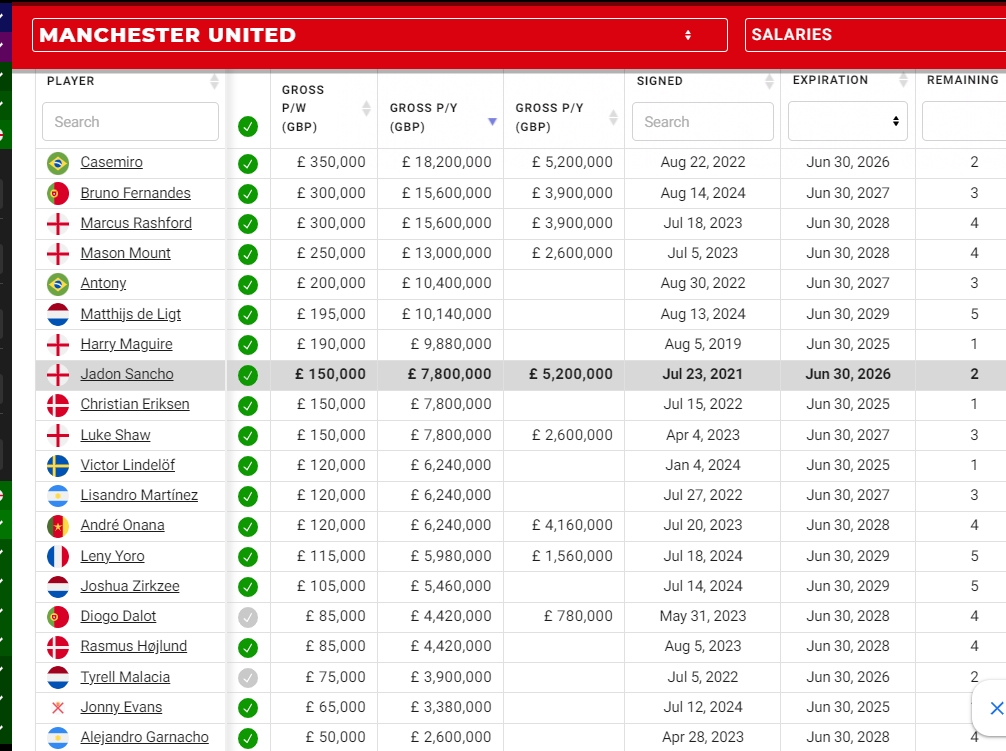Click Jonny Evans' Northern Ireland flag icon
Screen dimensions: 1006x751
coord(58,708)
